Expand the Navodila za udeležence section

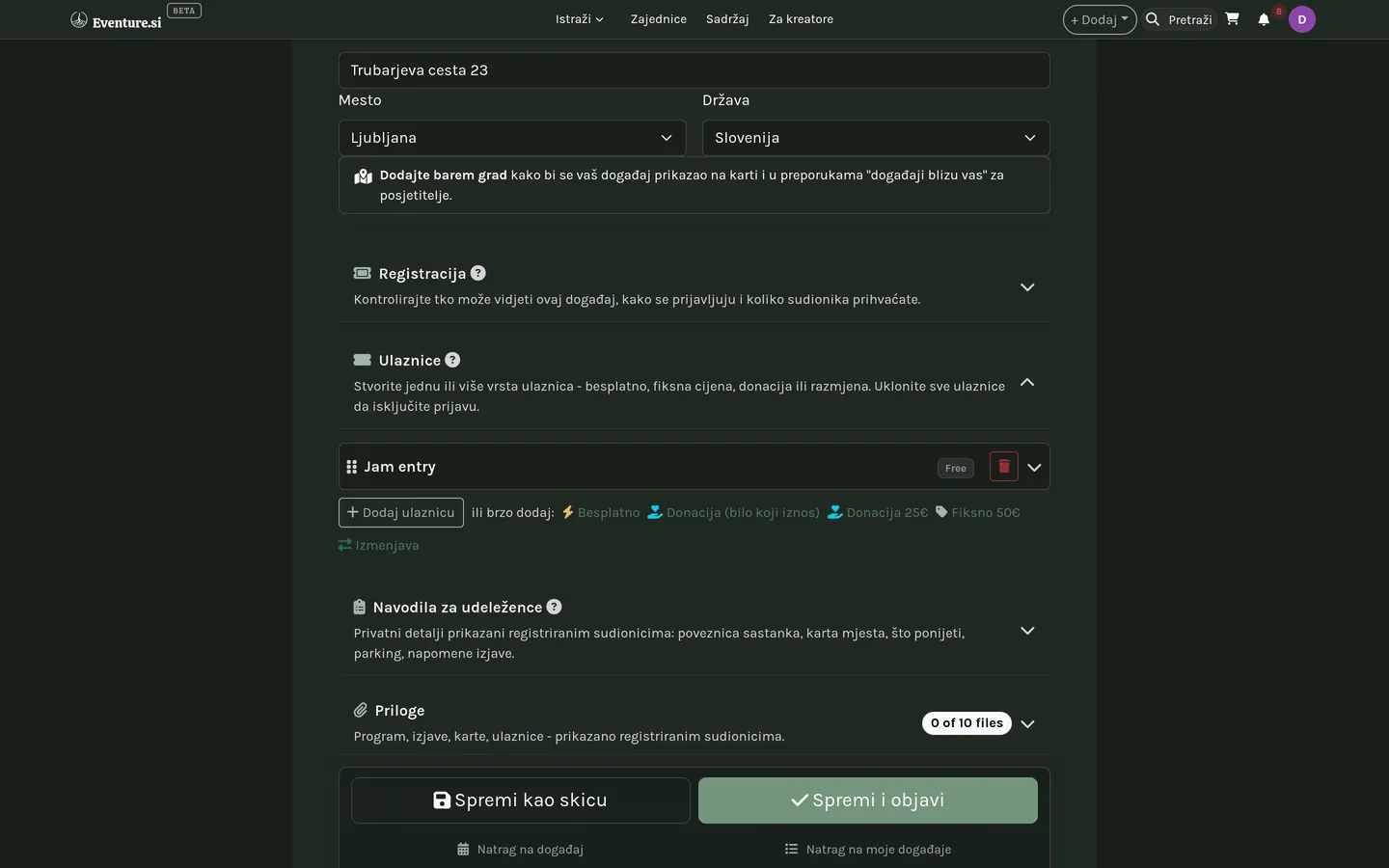click(x=1027, y=631)
